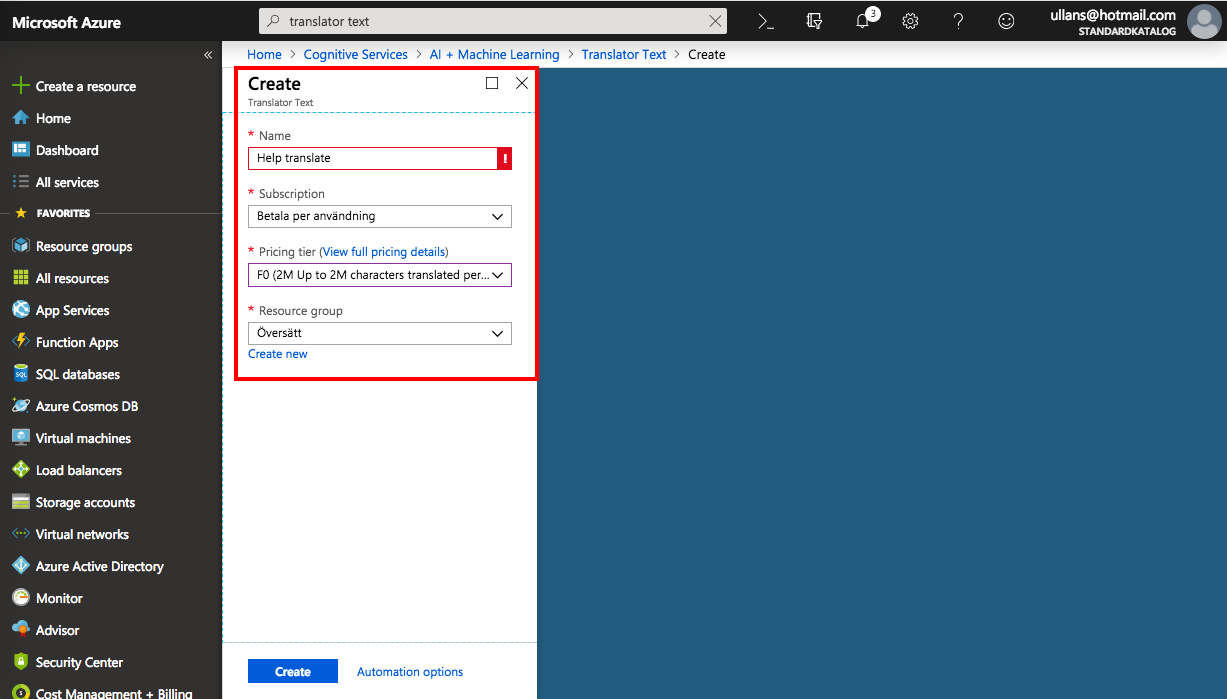Go to AI + Machine Learning breadcrumb
The width and height of the screenshot is (1227, 699).
(x=495, y=55)
